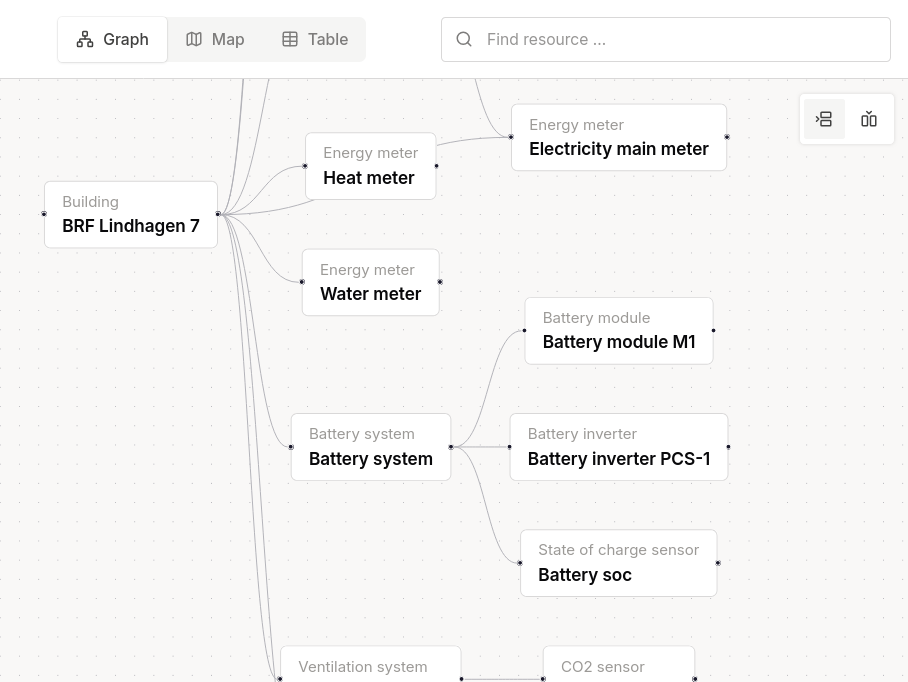This screenshot has height=682, width=908.
Task: Select the BRF Lindhagen 7 building node
Action: tap(131, 214)
